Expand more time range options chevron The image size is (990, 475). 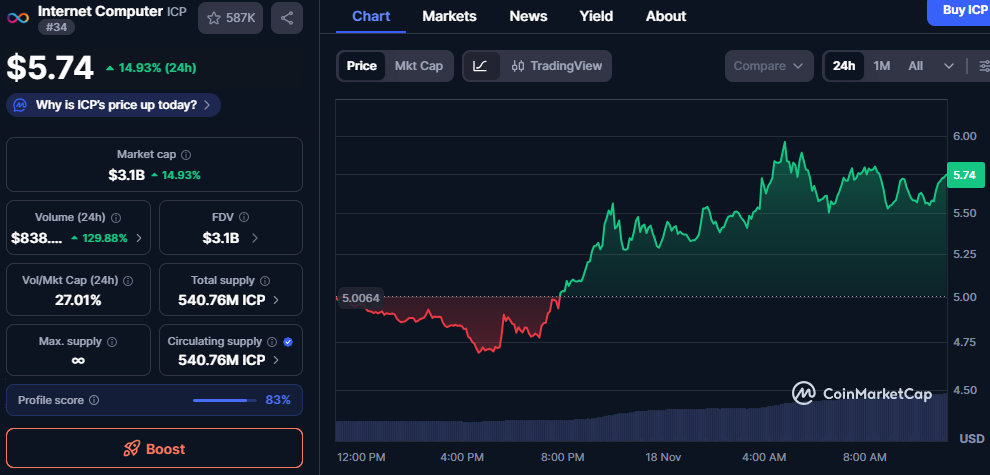[x=948, y=66]
